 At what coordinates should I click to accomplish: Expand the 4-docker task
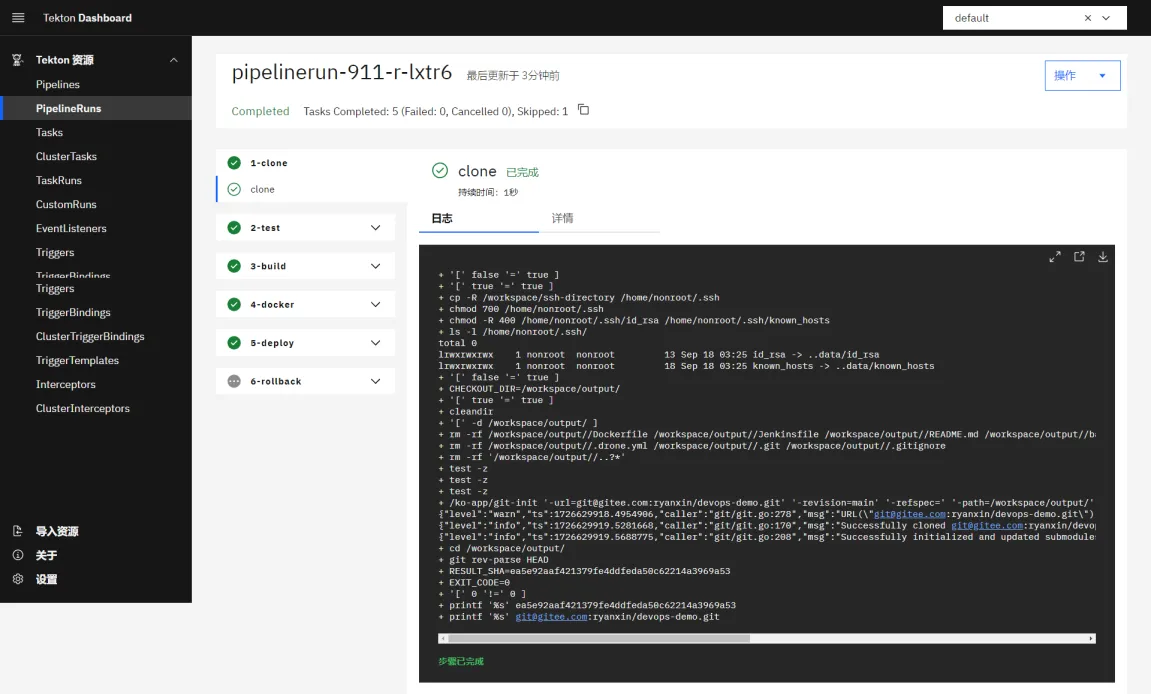click(375, 304)
